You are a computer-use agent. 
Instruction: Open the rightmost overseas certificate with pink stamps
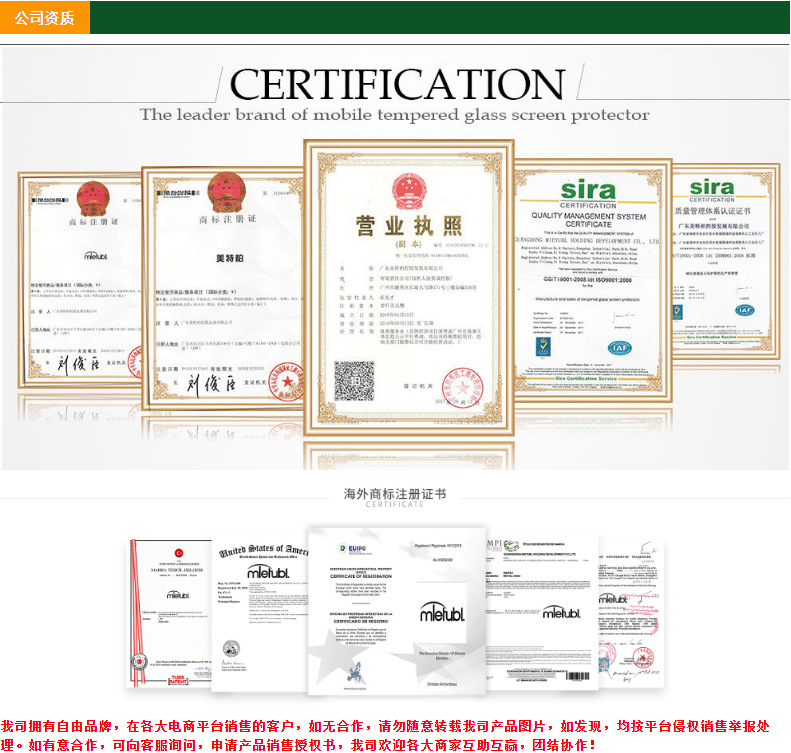coord(631,613)
